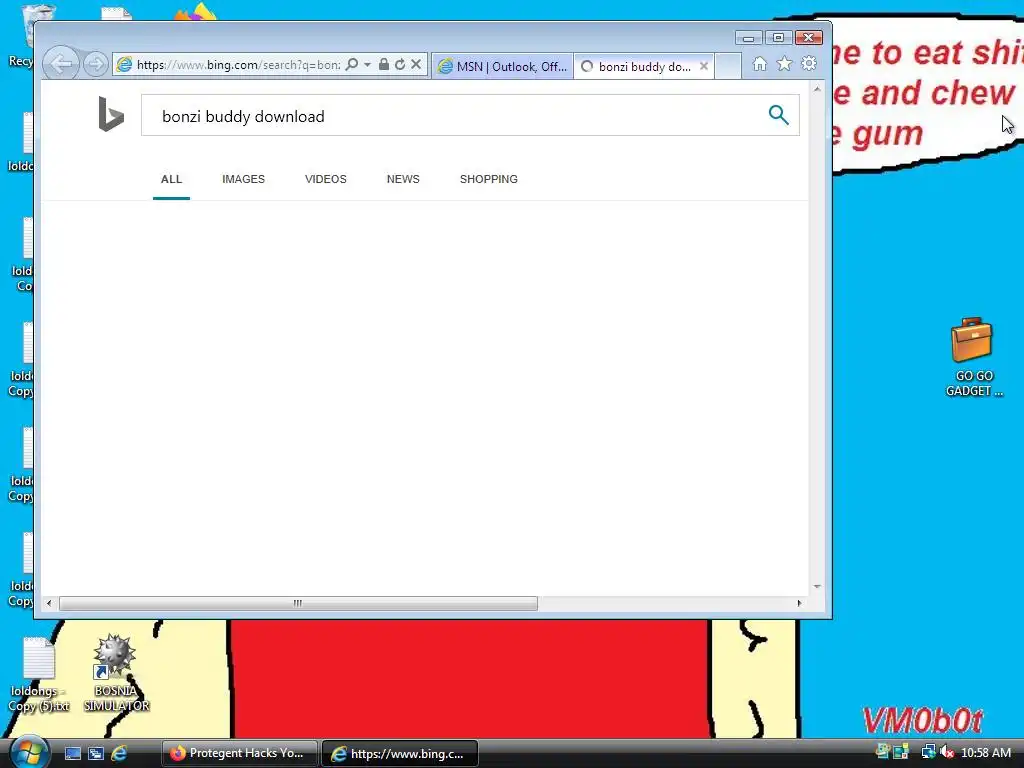Viewport: 1024px width, 768px height.
Task: Click the forward navigation arrow
Action: tap(96, 64)
